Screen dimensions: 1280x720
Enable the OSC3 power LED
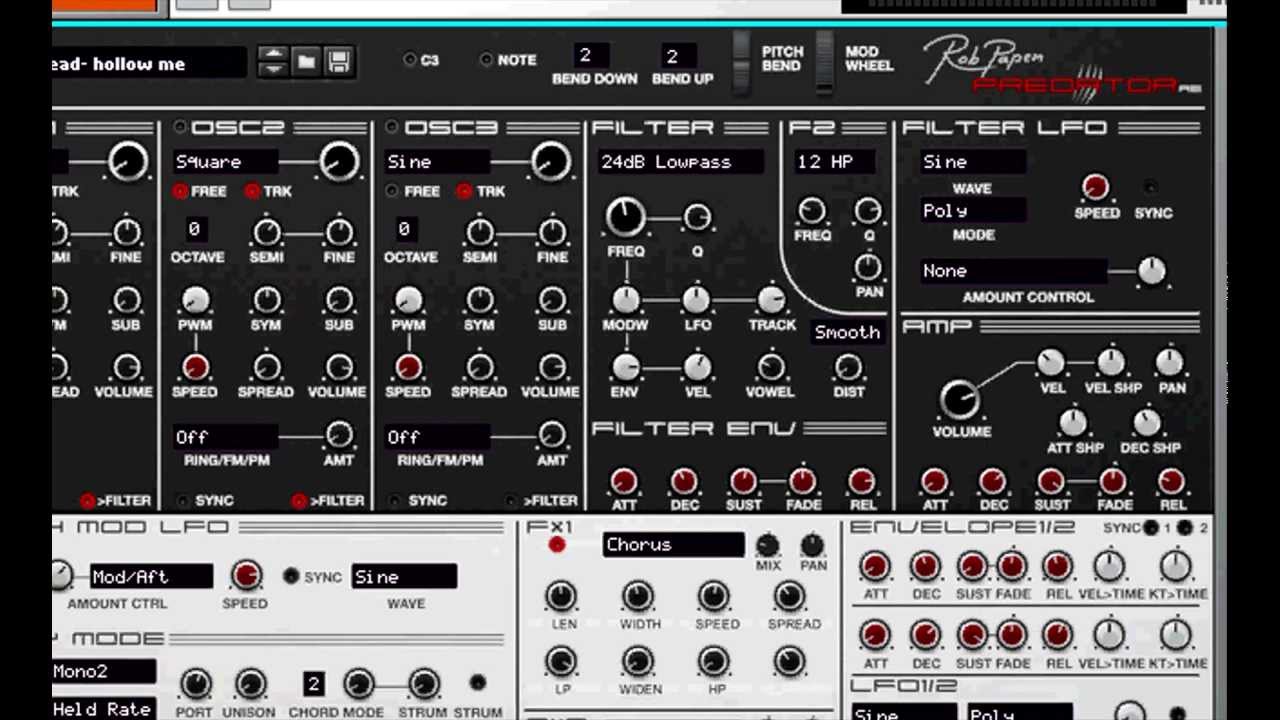click(x=392, y=127)
